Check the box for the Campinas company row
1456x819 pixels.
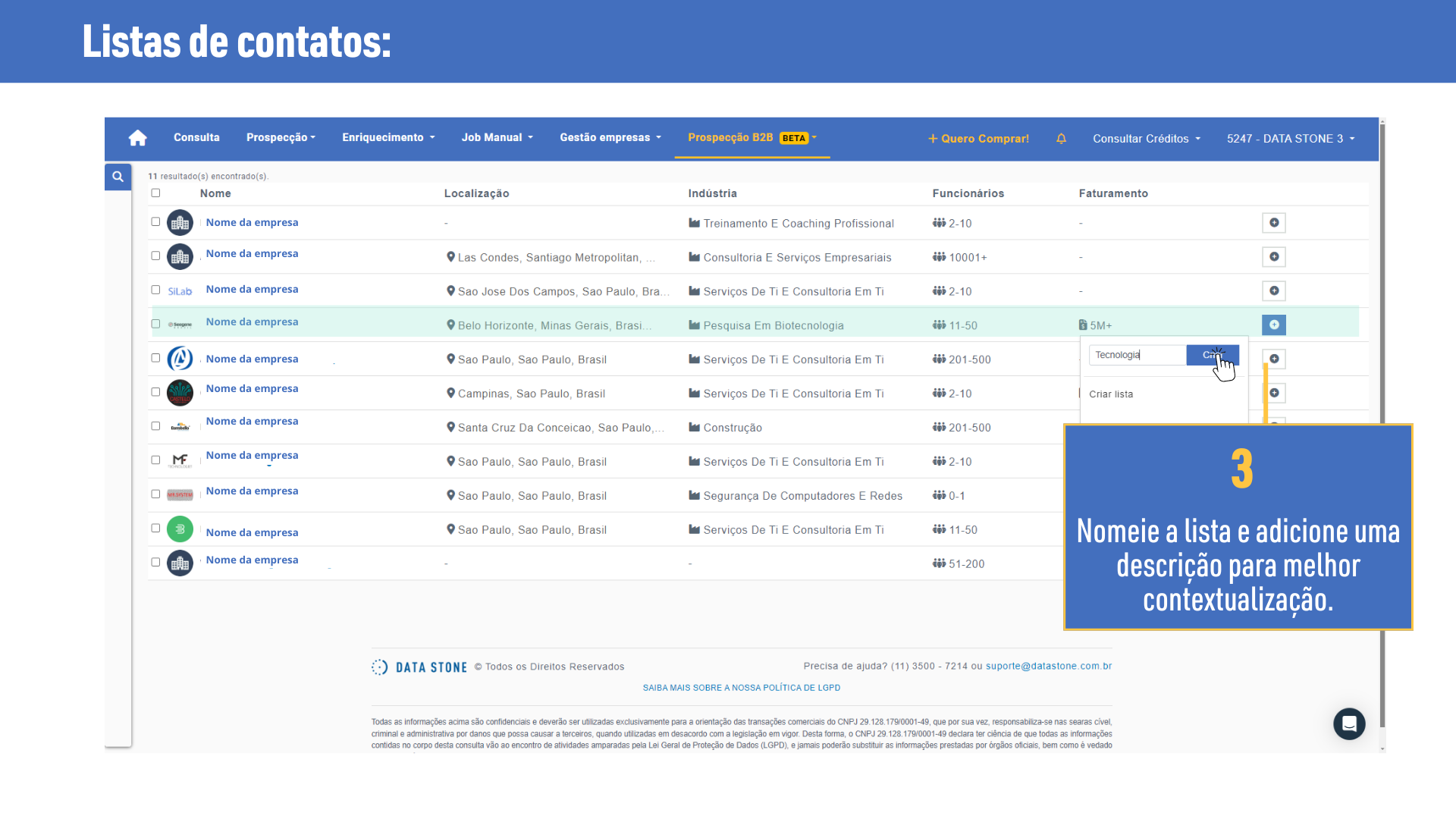click(155, 392)
